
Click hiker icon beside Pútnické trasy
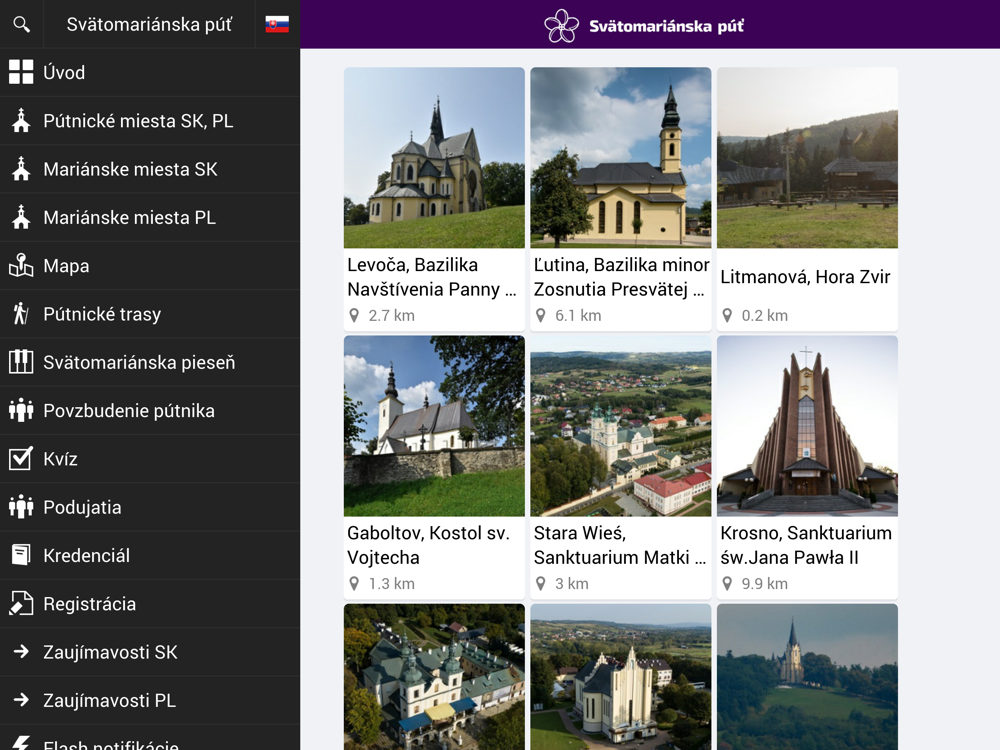[x=21, y=314]
